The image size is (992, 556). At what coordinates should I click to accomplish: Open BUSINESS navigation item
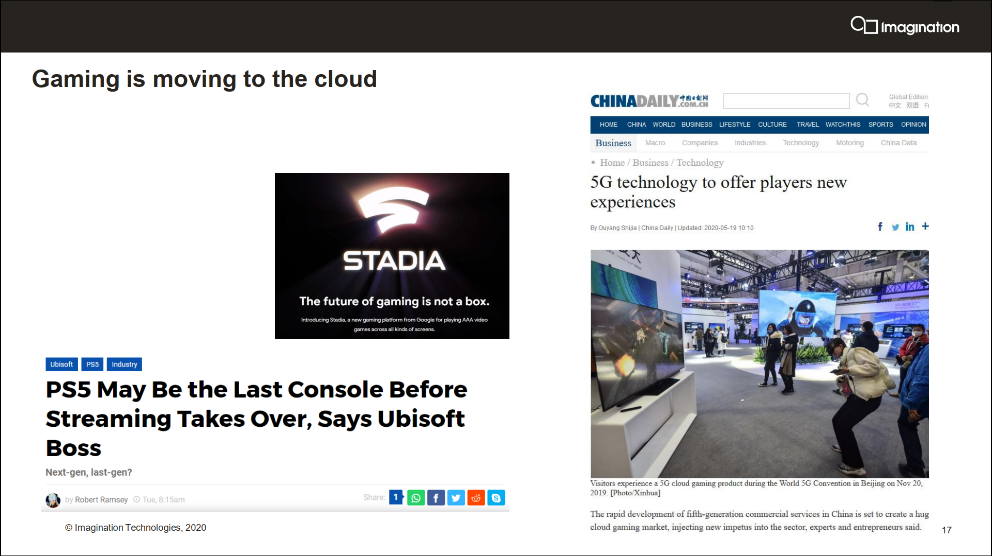pyautogui.click(x=697, y=125)
